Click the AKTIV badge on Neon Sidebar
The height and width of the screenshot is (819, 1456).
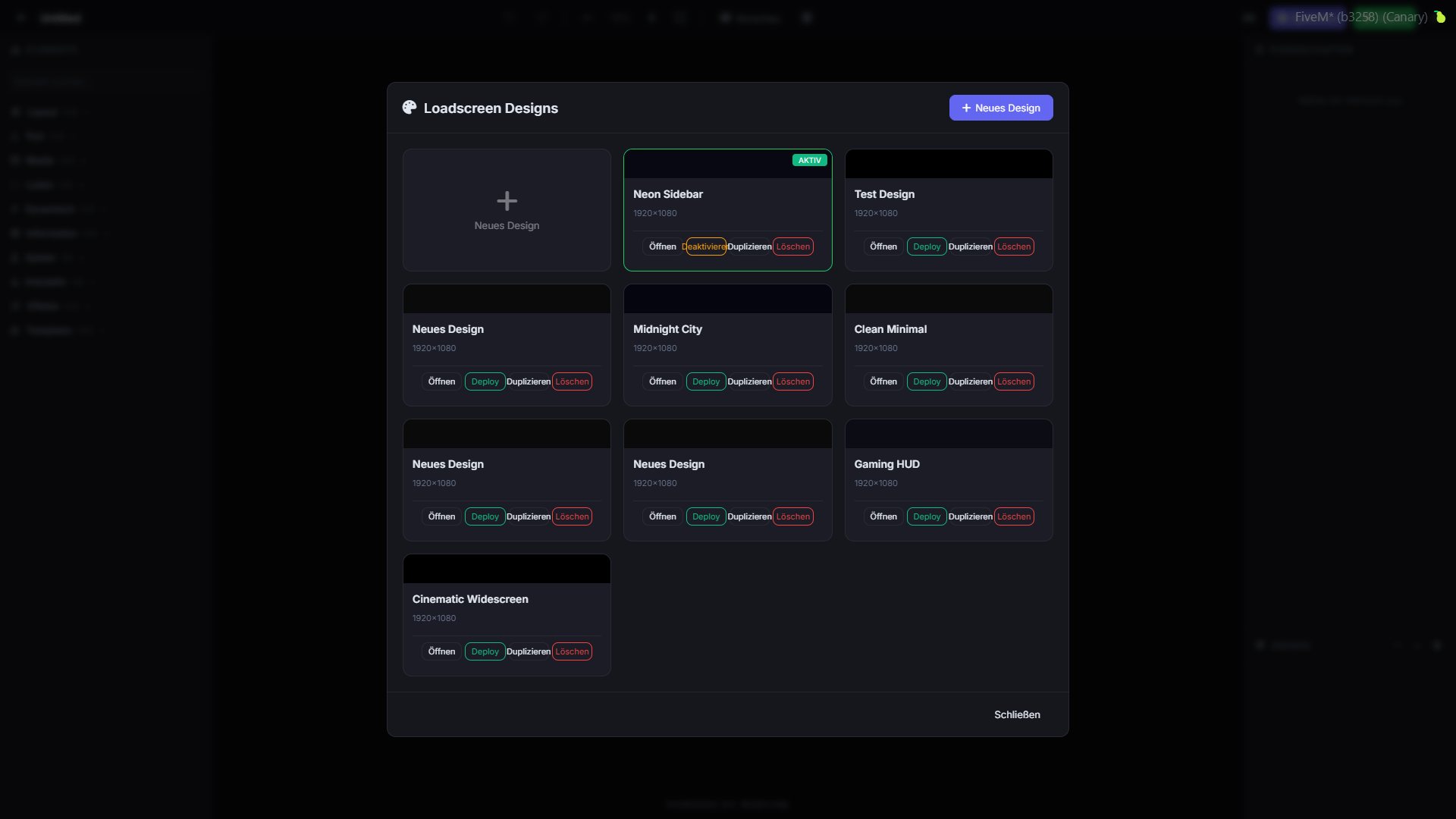[809, 160]
